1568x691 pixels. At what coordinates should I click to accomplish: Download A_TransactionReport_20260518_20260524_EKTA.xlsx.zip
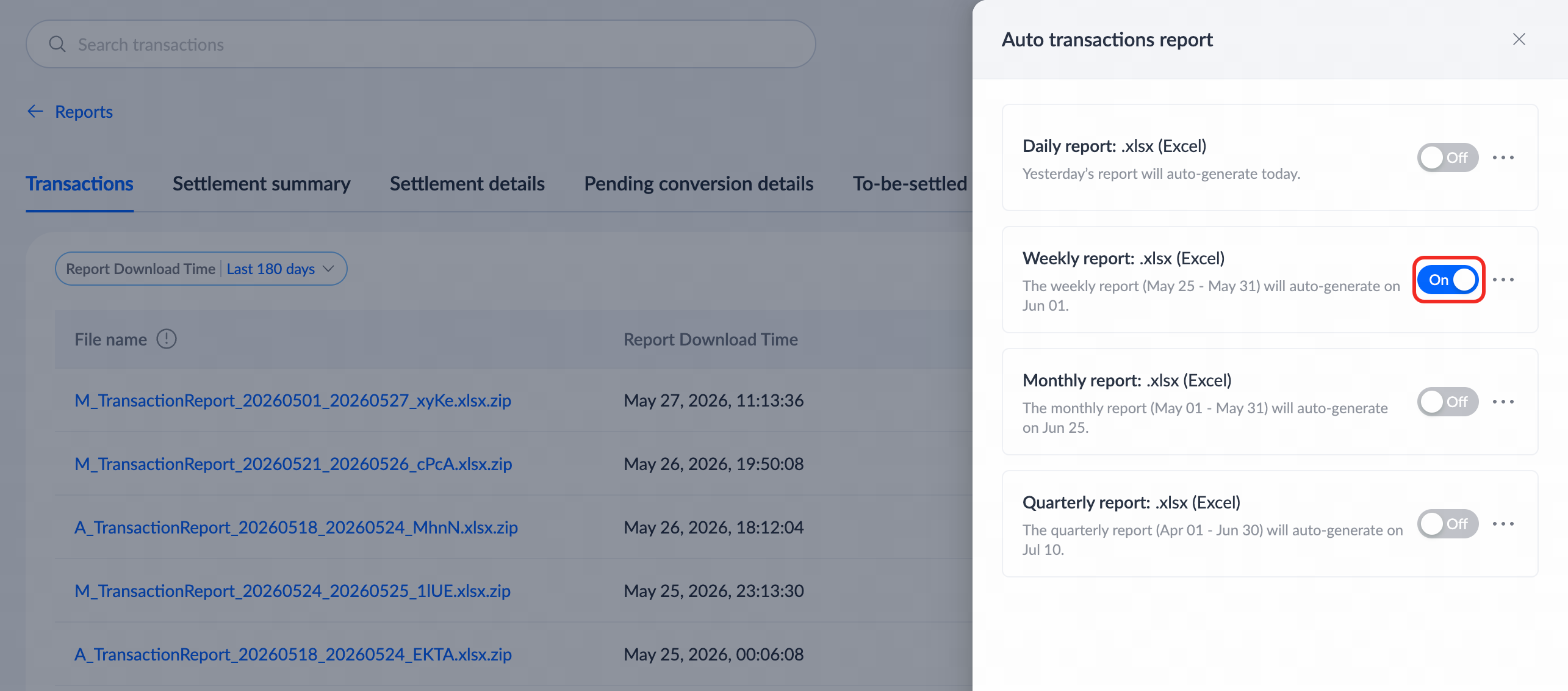pos(293,654)
